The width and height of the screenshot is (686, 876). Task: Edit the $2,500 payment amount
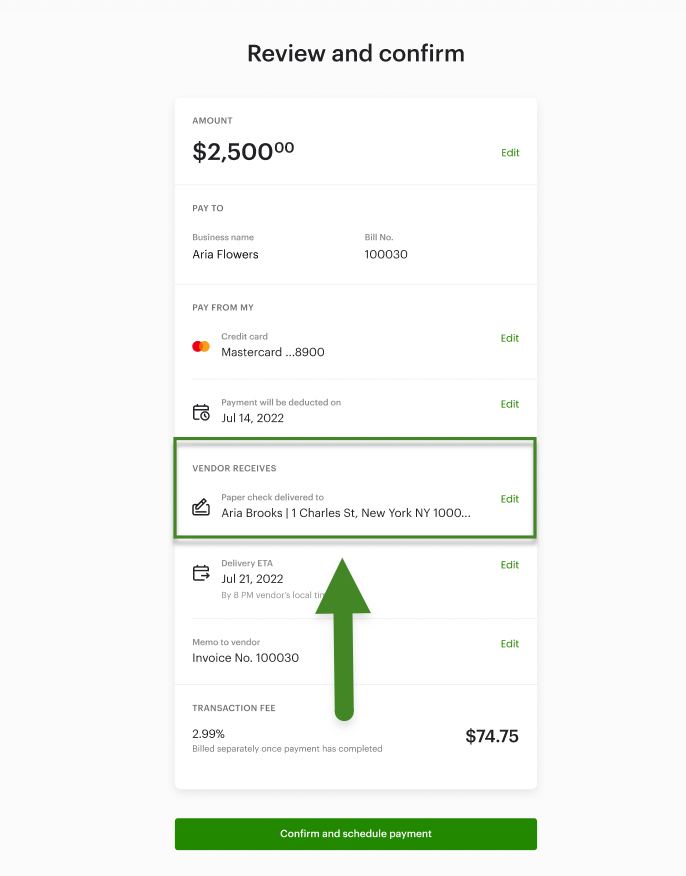pos(510,153)
